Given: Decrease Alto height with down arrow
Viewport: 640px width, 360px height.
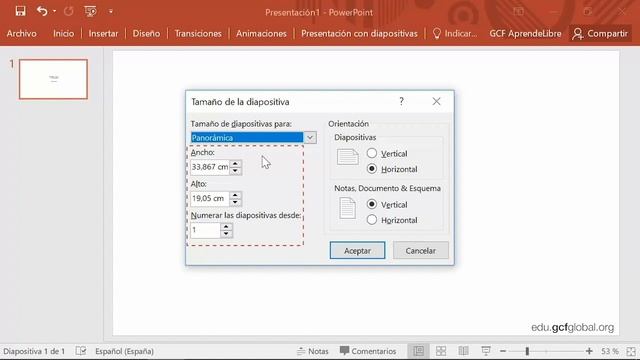Looking at the screenshot, I should coord(235,202).
